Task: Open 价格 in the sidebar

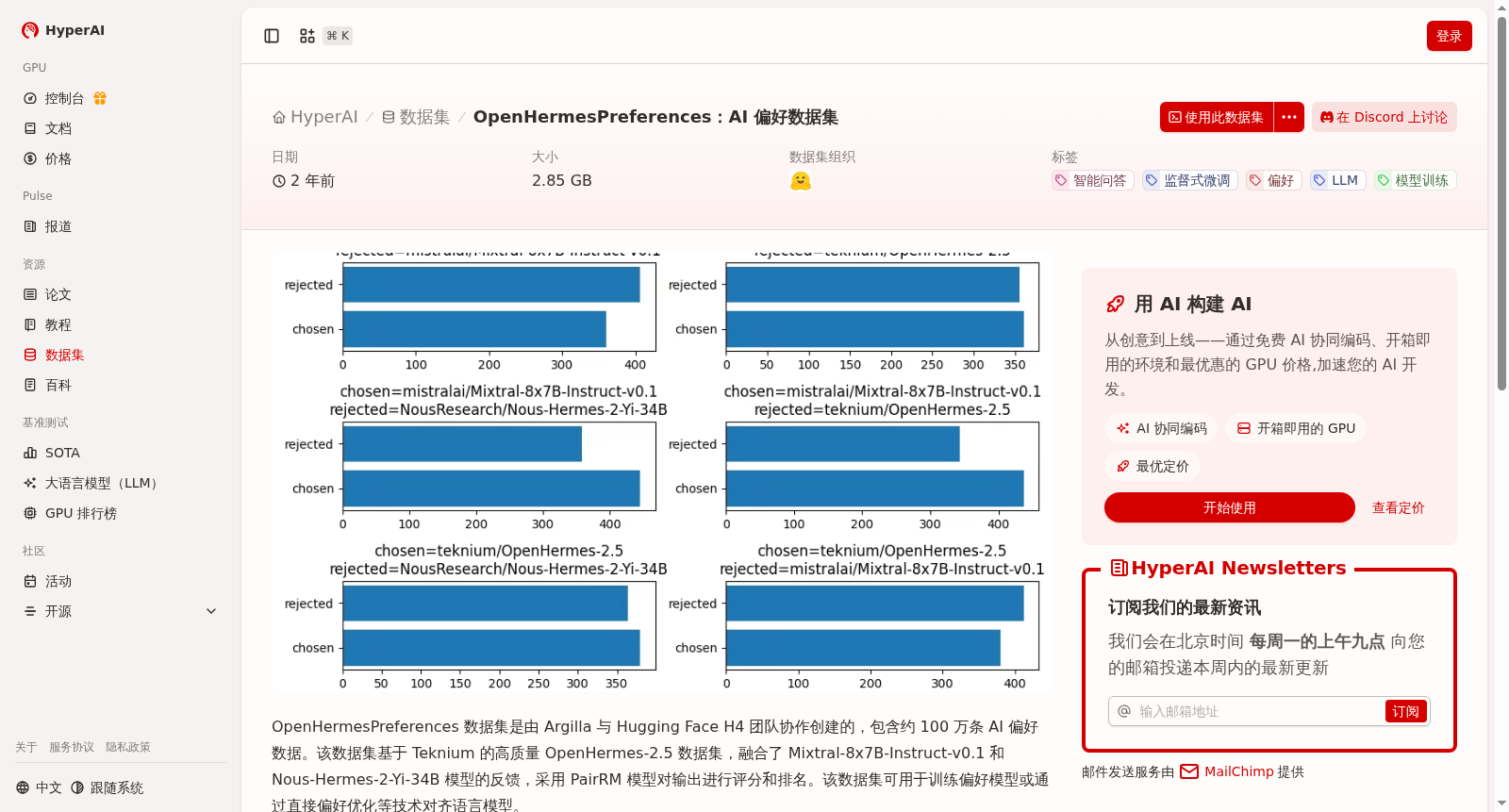Action: tap(58, 158)
